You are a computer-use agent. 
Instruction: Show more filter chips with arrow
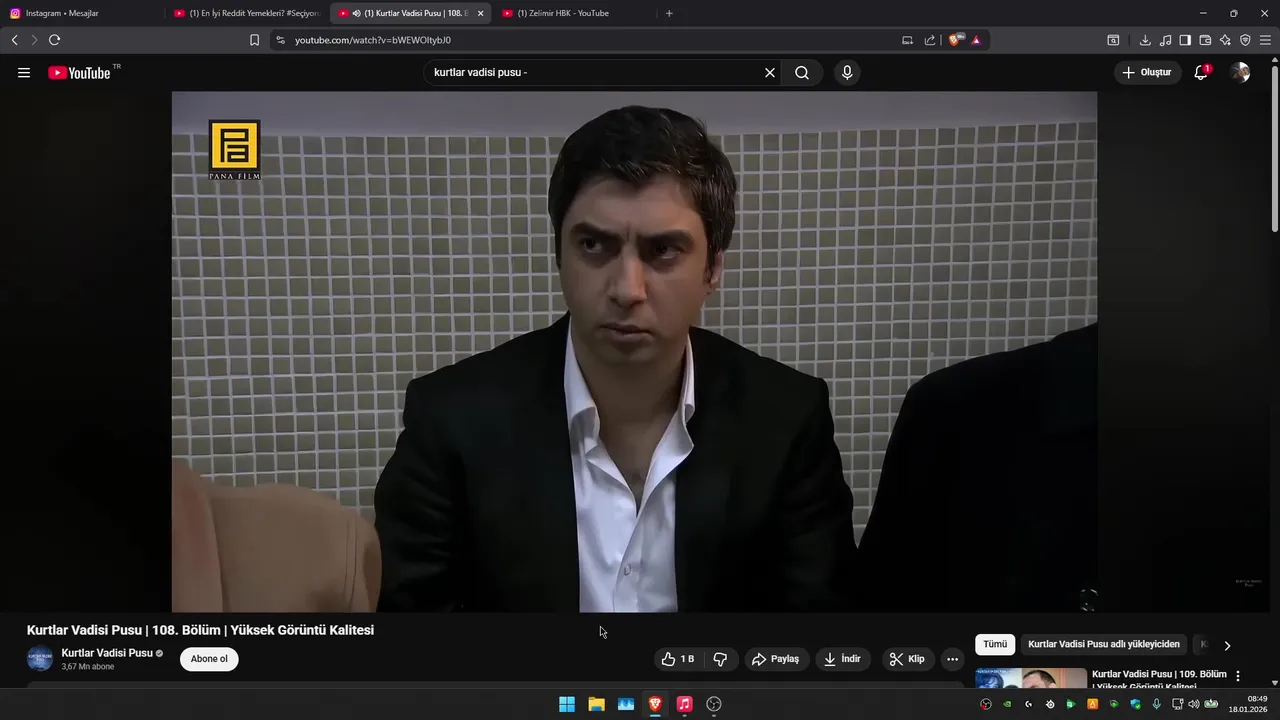click(1227, 645)
